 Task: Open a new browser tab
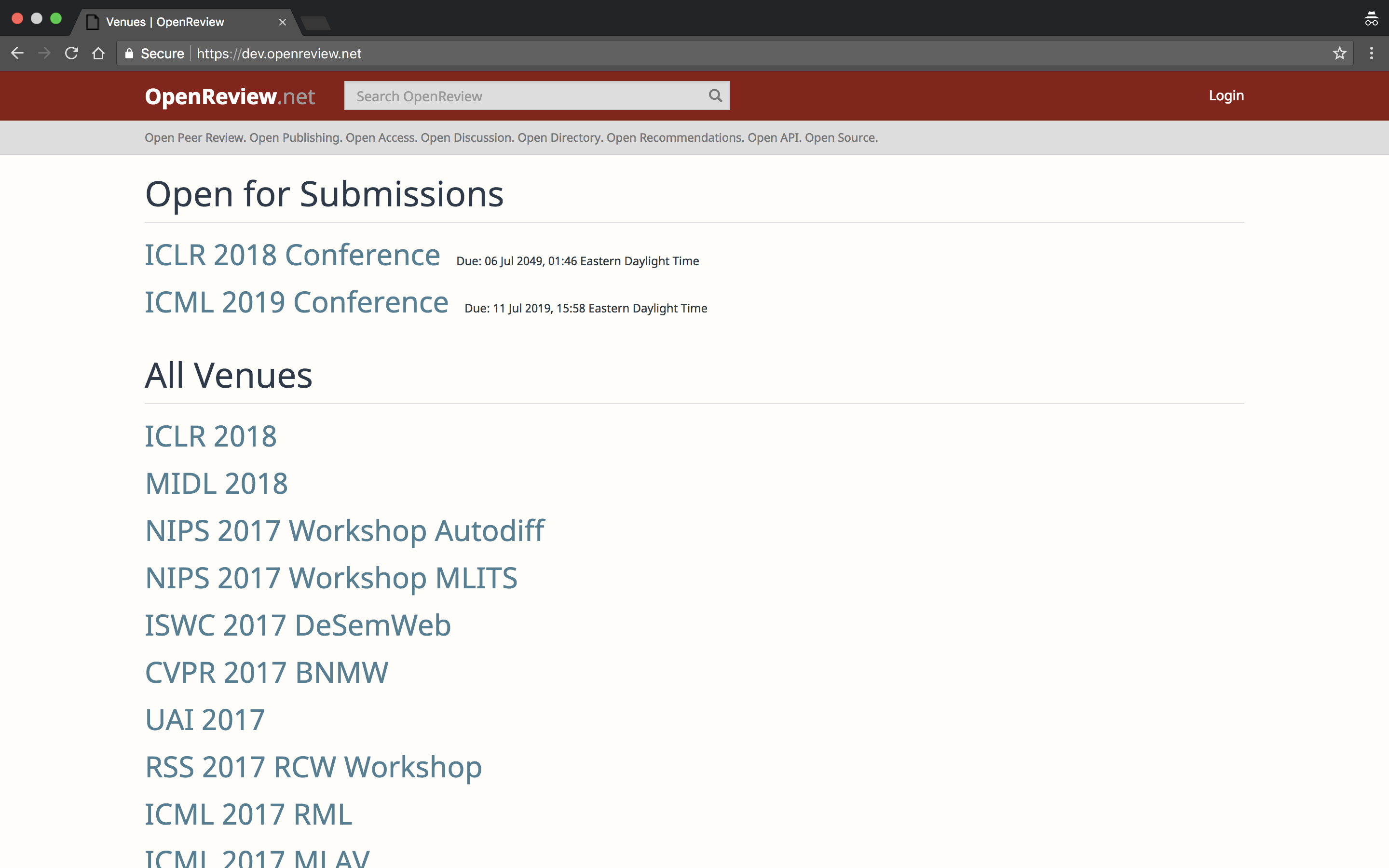[315, 23]
